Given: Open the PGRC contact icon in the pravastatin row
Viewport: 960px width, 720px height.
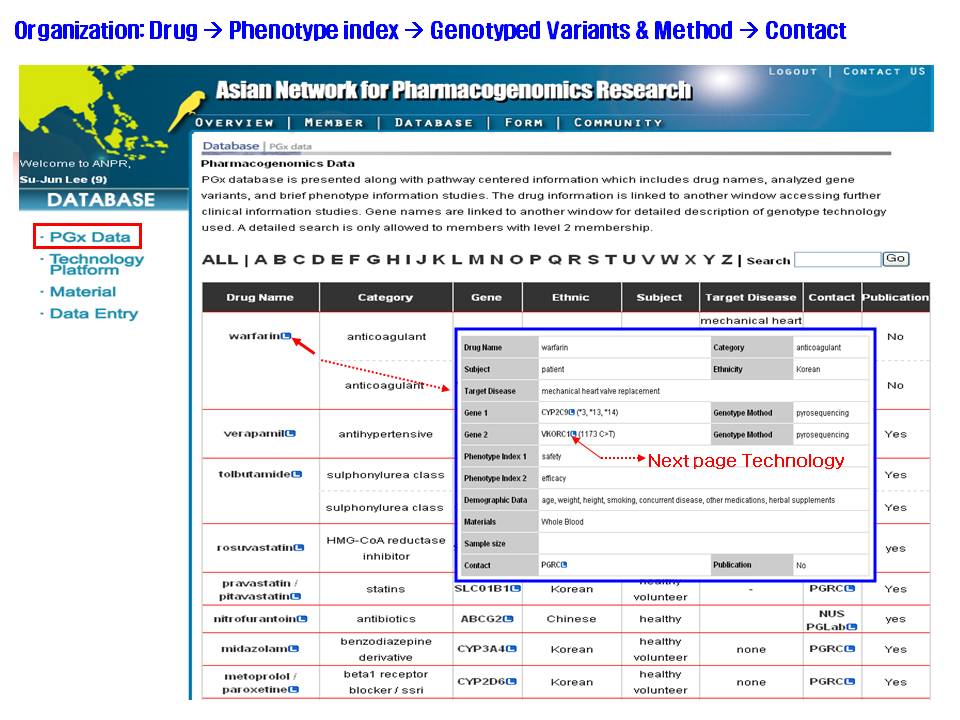Looking at the screenshot, I should click(850, 588).
